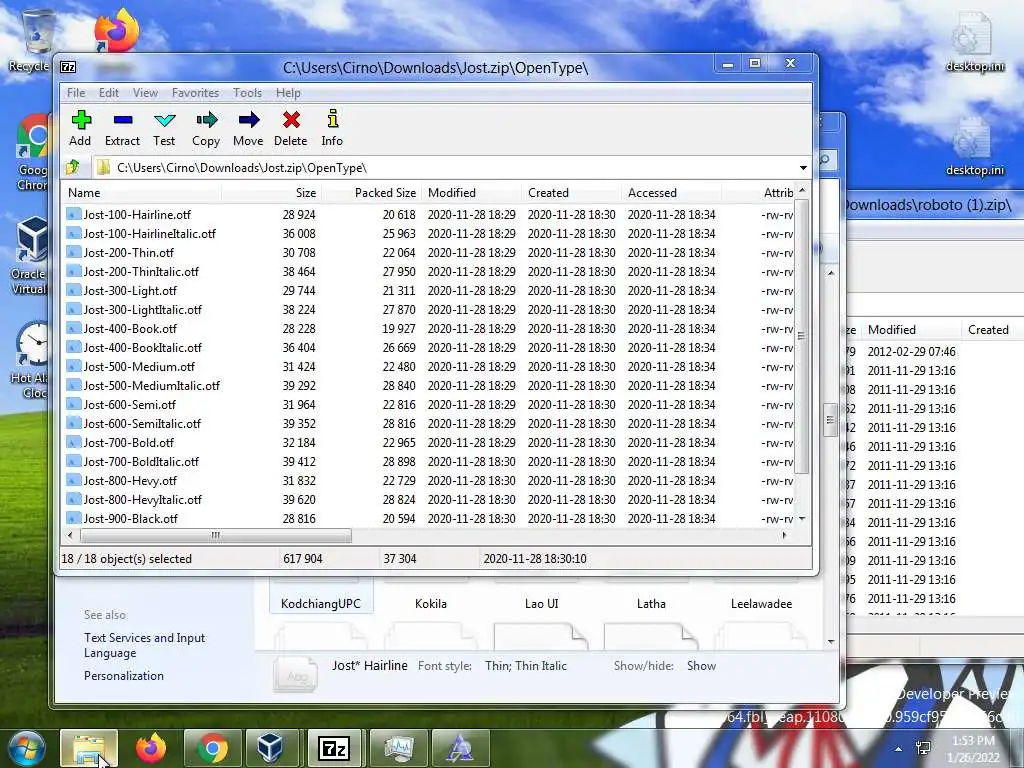Sort by the Name column header

(x=142, y=193)
